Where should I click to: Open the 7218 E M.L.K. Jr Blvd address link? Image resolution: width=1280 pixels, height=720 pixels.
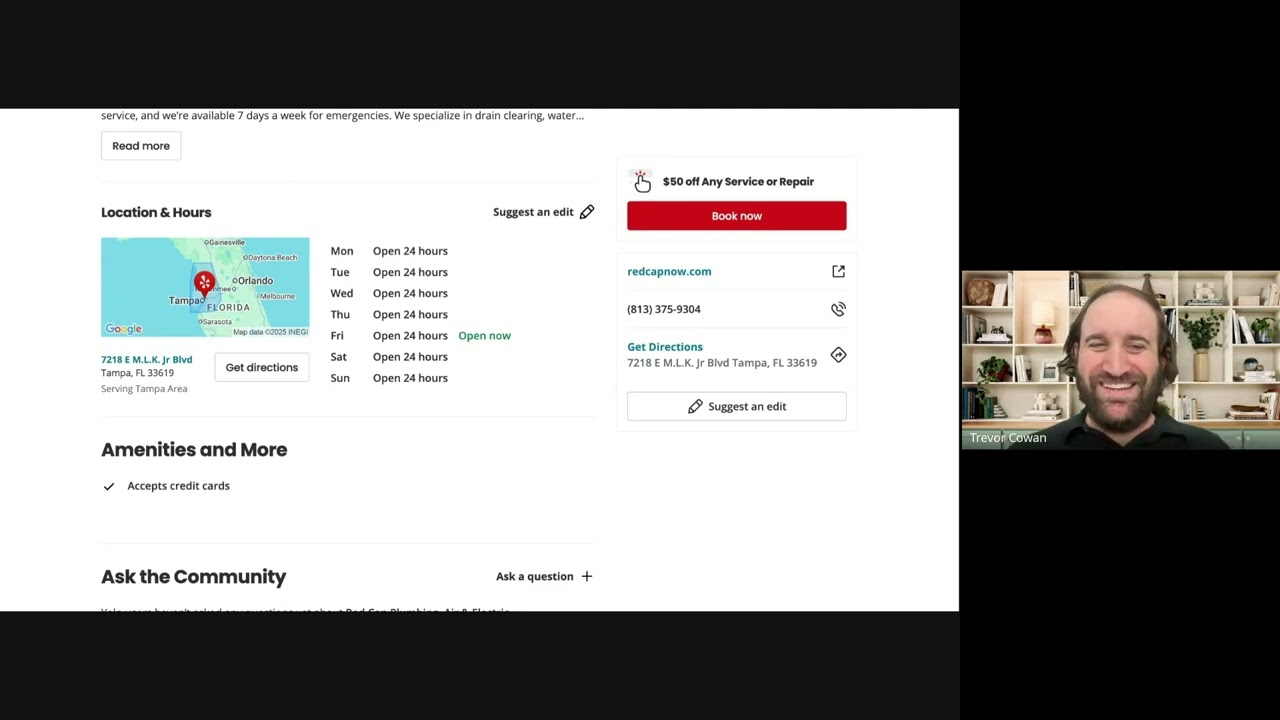point(146,359)
